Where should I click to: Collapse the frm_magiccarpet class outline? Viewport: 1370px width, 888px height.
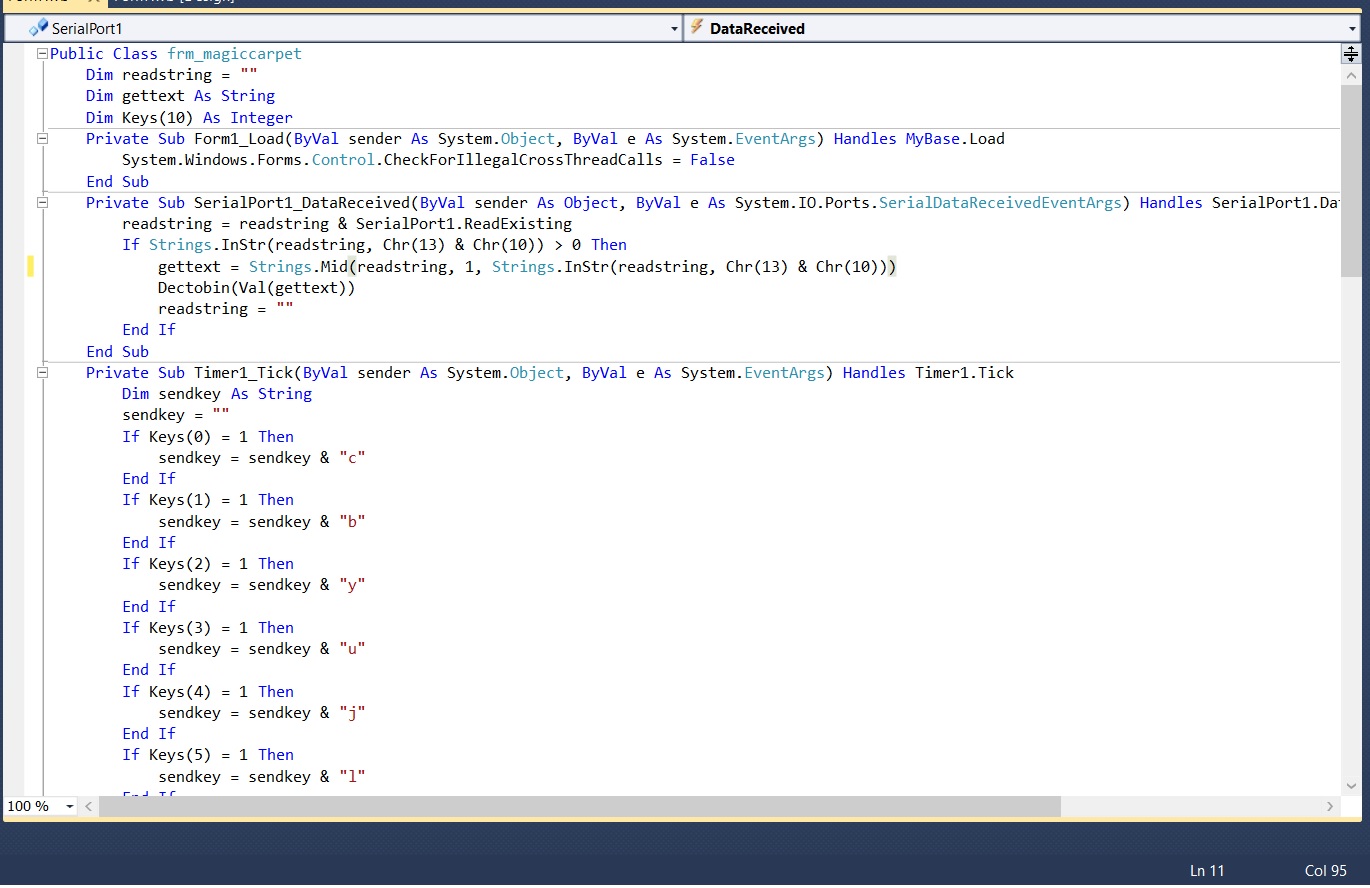[41, 54]
